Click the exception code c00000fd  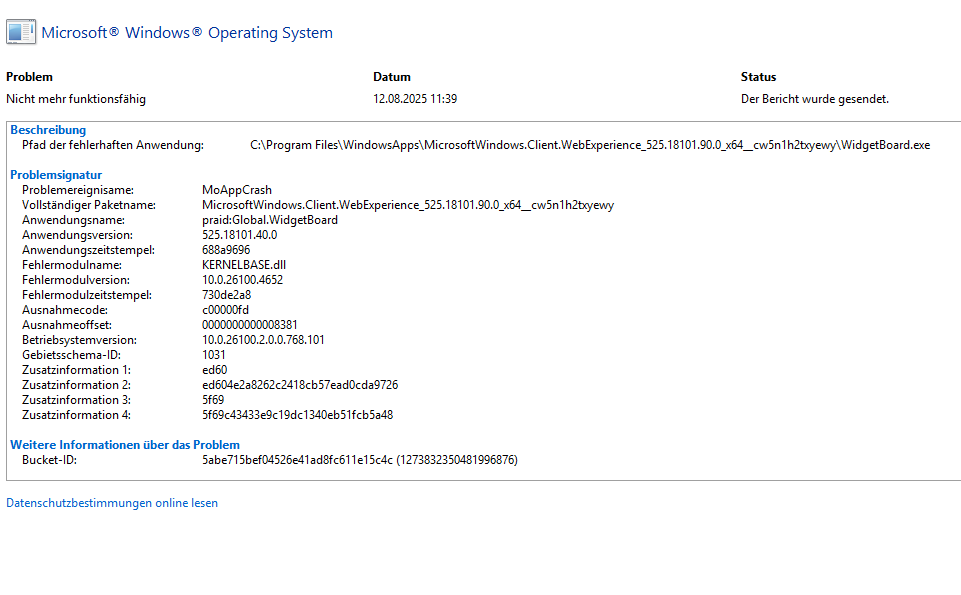pyautogui.click(x=225, y=310)
